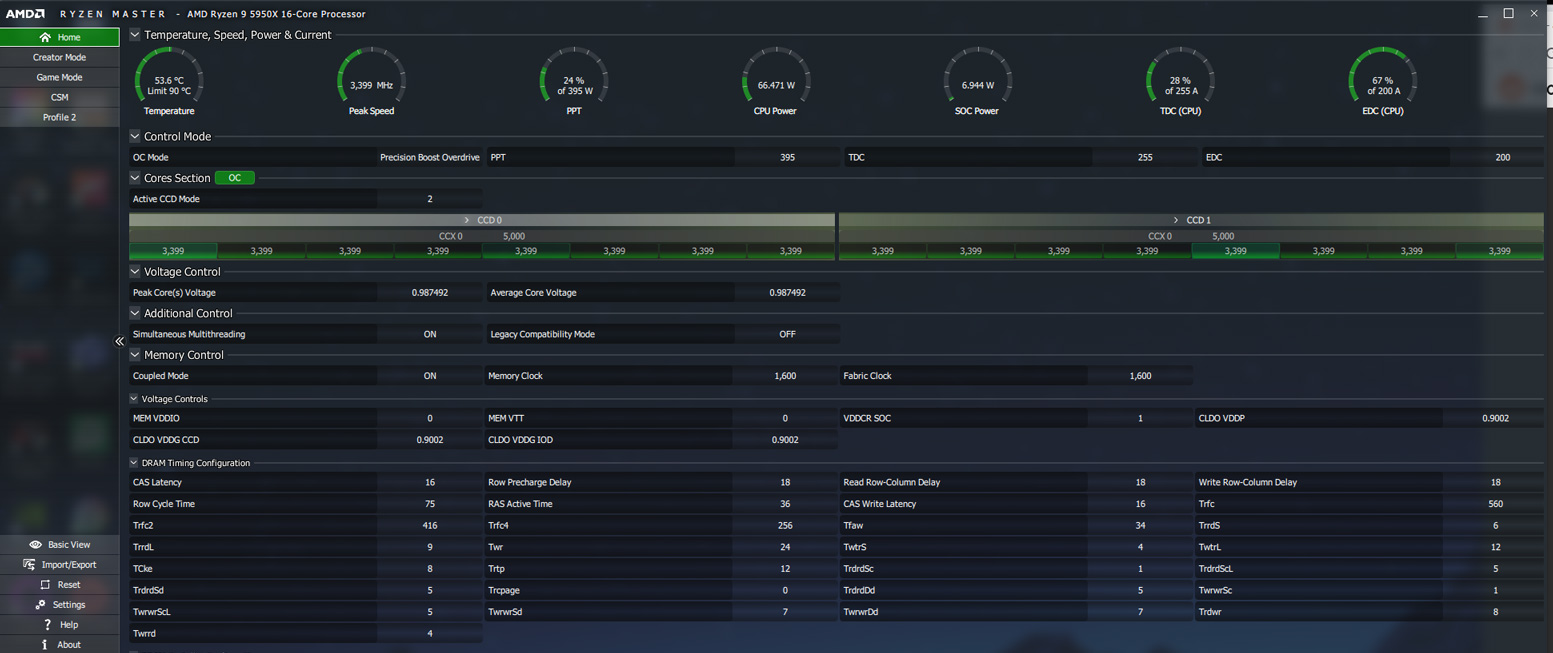Collapse the sidebar with double-chevron icon

coord(119,341)
